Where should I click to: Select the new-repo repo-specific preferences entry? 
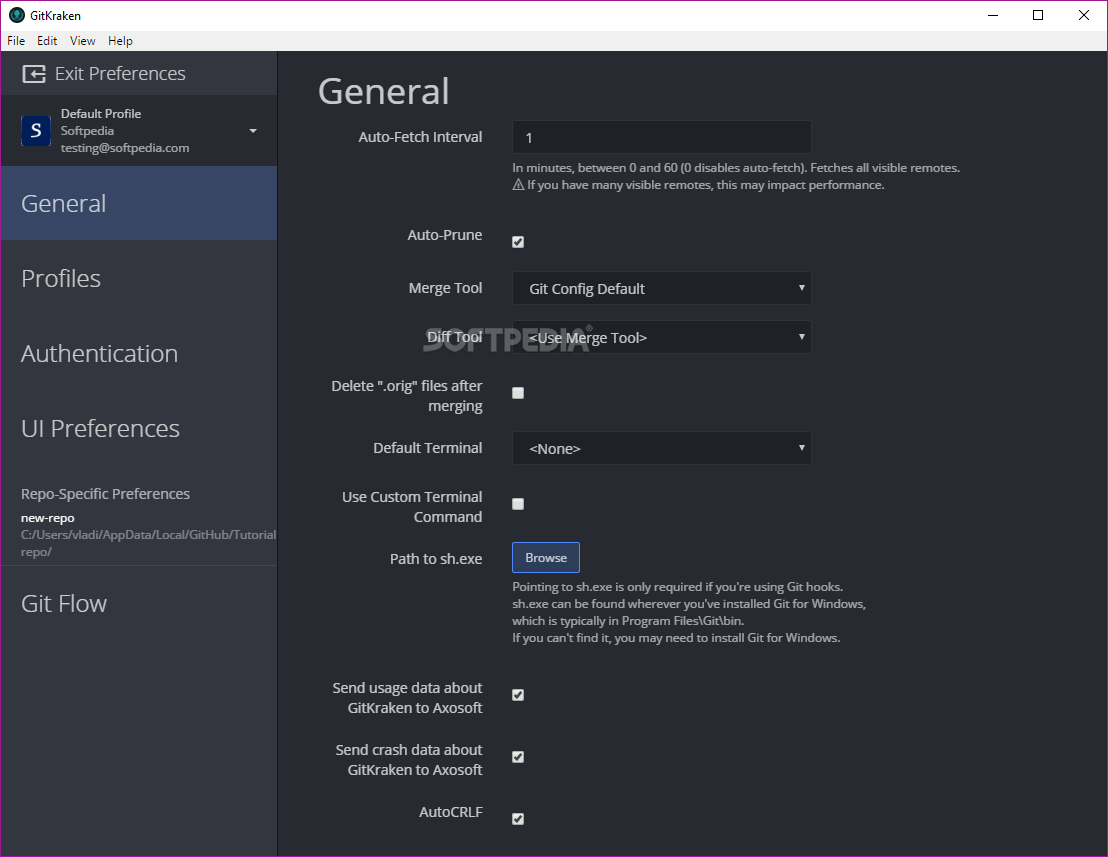click(47, 517)
